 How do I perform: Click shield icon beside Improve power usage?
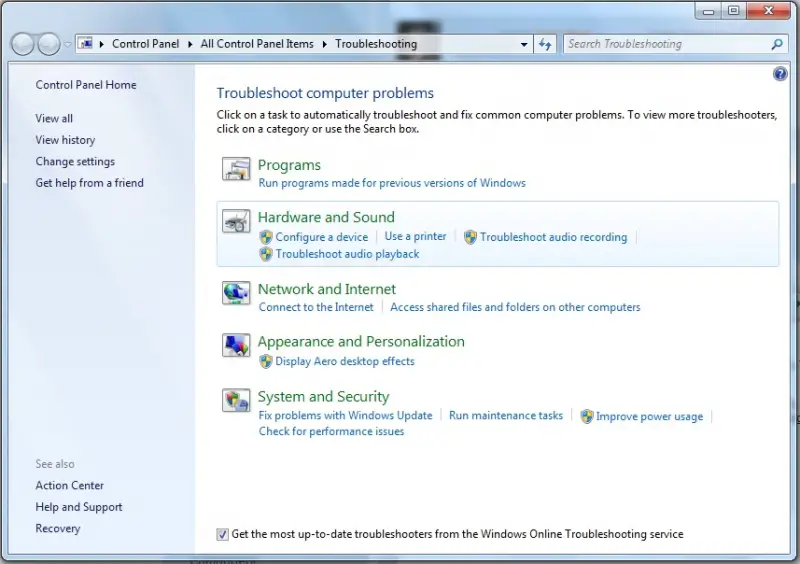[x=587, y=416]
